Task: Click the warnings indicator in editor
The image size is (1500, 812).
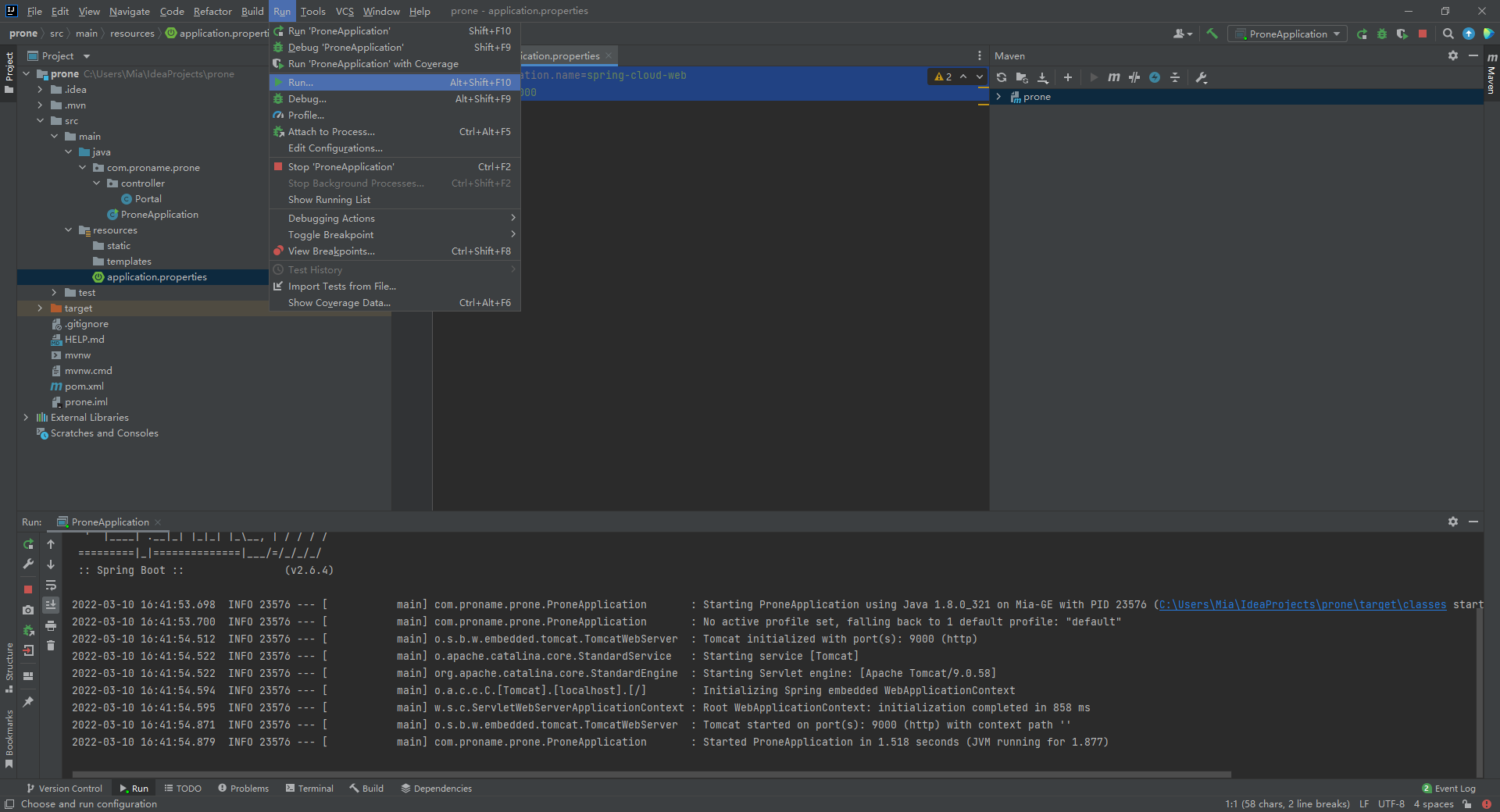Action: 943,77
